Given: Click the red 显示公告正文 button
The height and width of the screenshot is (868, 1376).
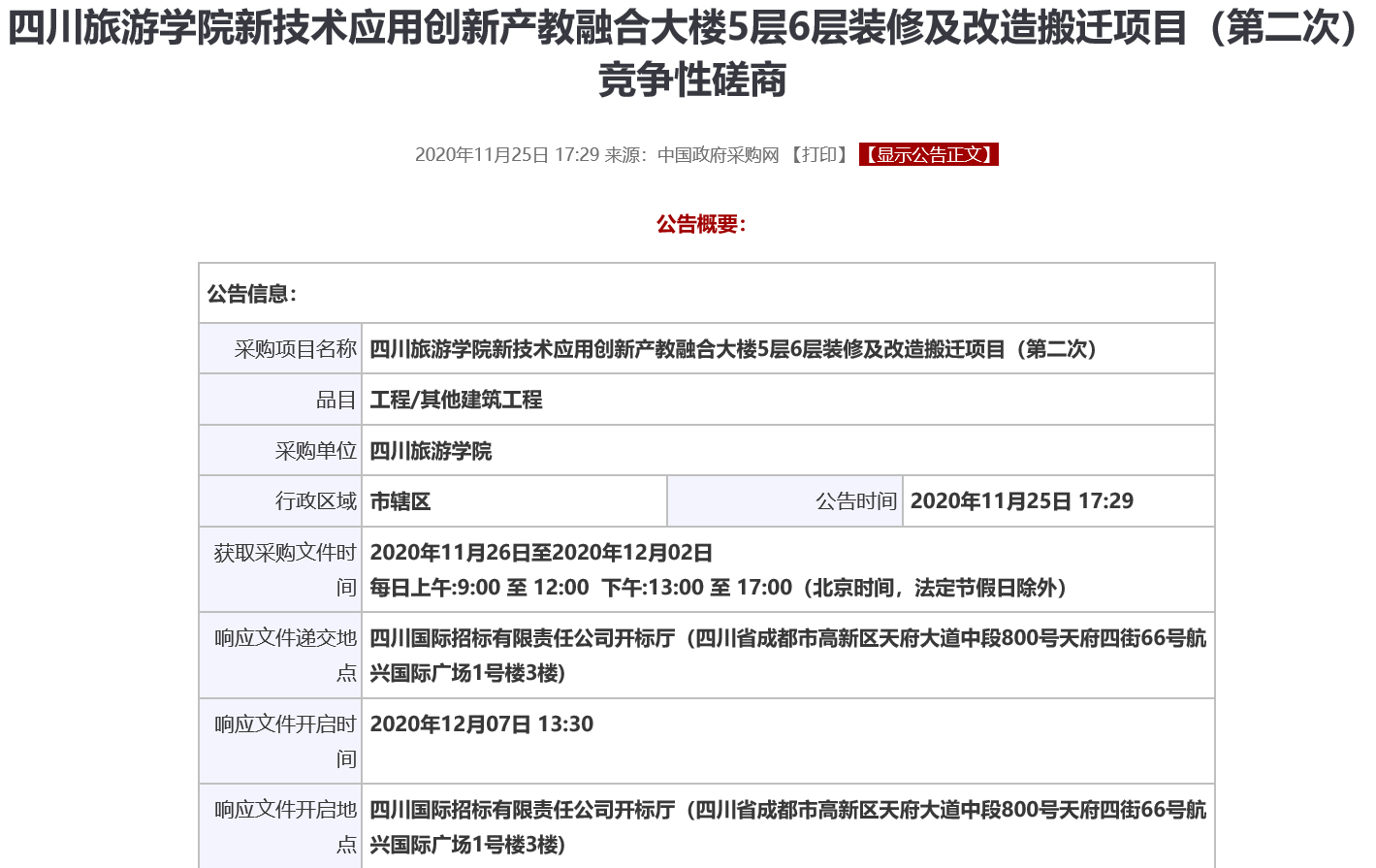Looking at the screenshot, I should click(x=928, y=155).
